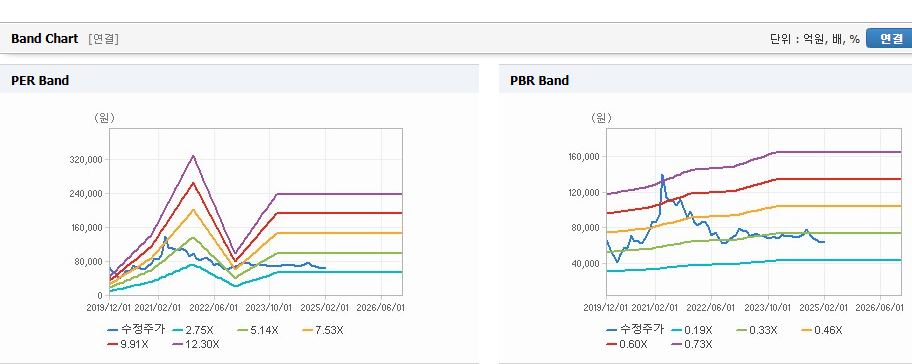Viewport: 912px width, 364px height.
Task: Click the 12.30X purple legend item
Action: click(196, 344)
